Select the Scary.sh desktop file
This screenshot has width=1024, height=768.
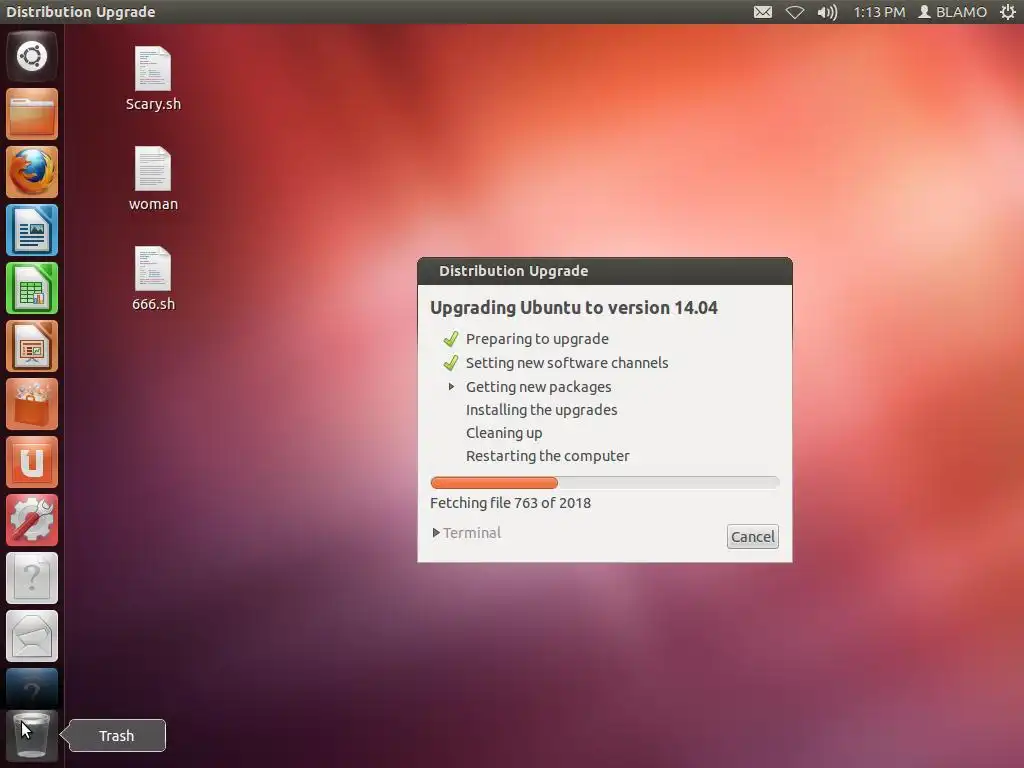point(153,79)
